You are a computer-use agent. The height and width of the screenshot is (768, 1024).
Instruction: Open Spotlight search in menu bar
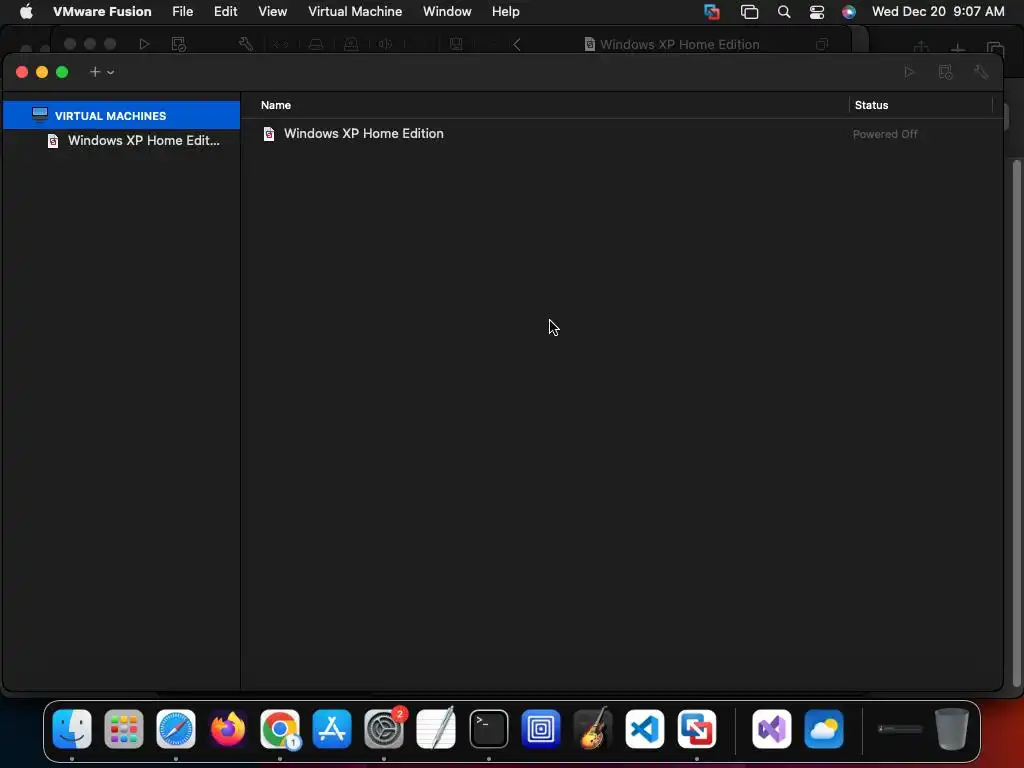click(784, 12)
